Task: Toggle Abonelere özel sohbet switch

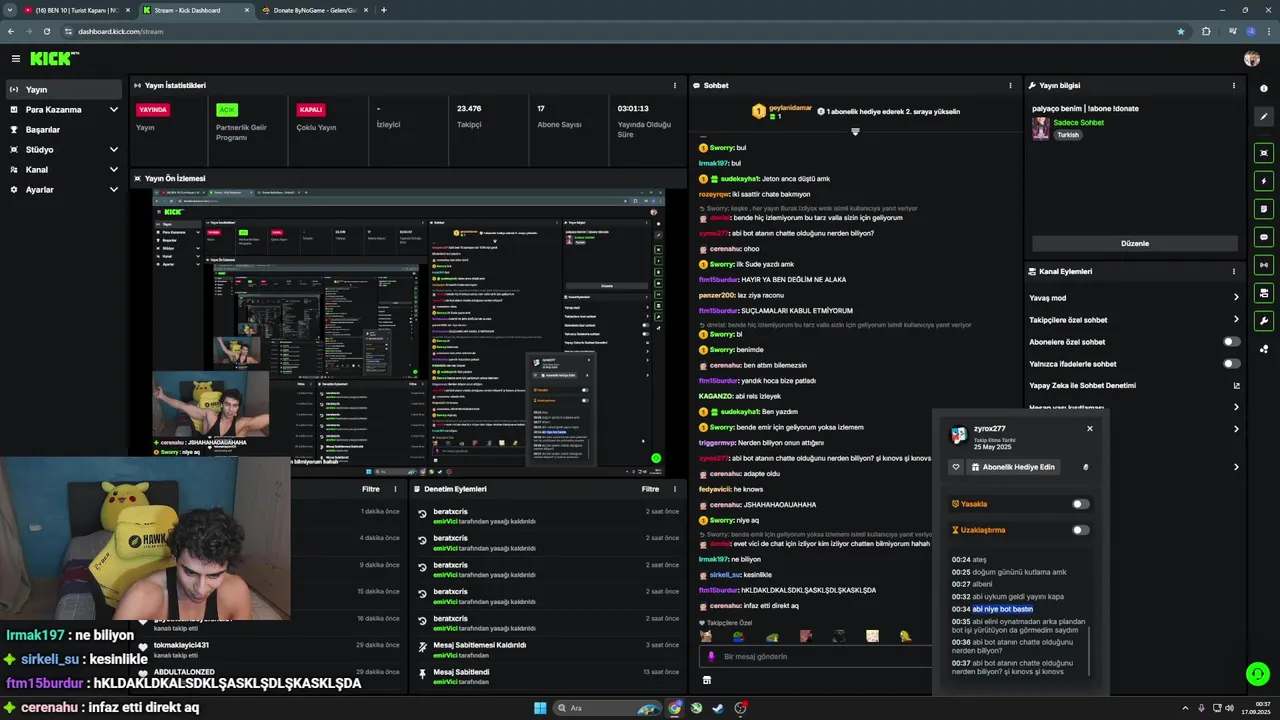Action: 1232,342
